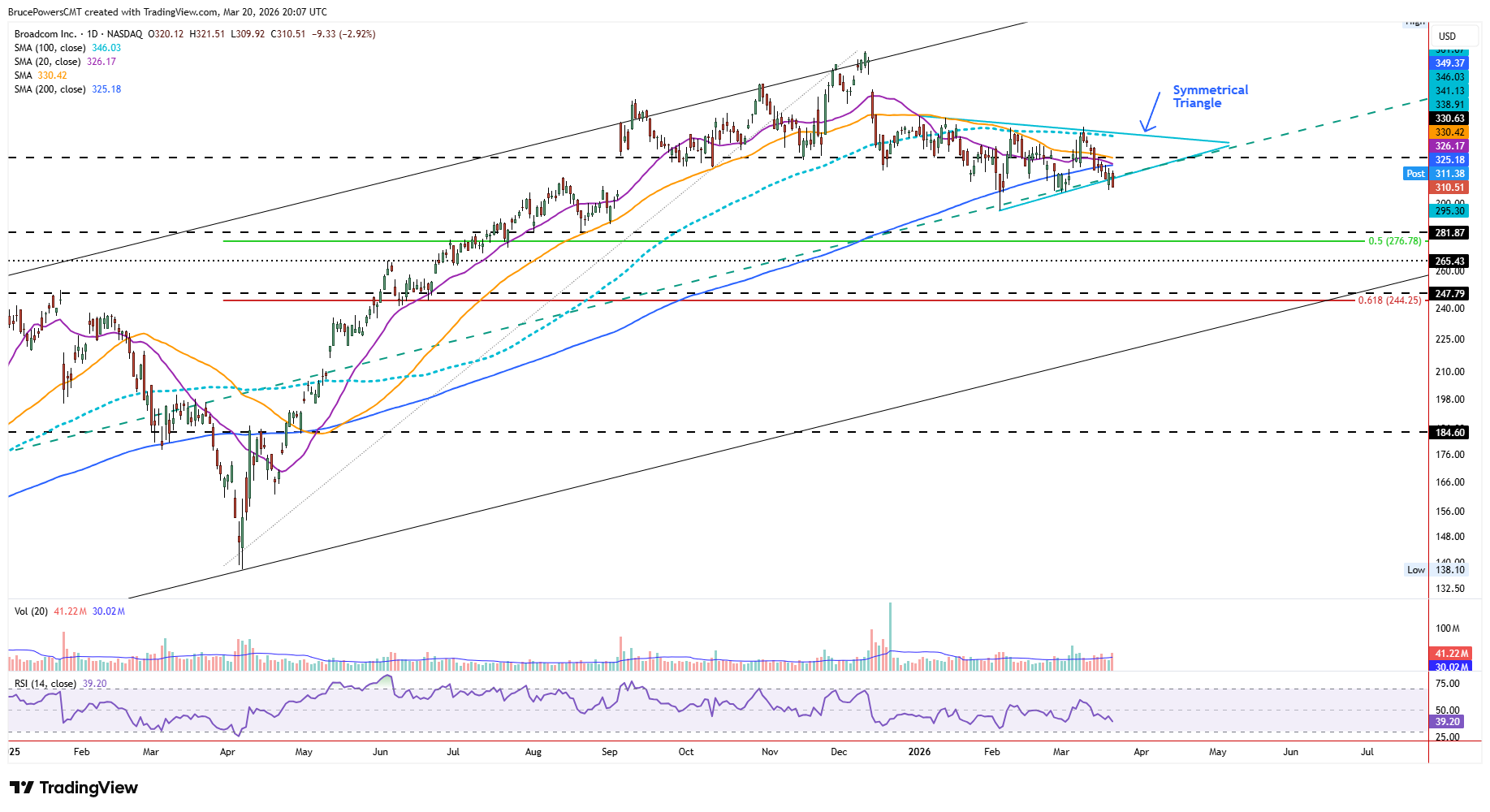The height and width of the screenshot is (812, 1490).
Task: Select the SMA (100, close) legend entry
Action: pyautogui.click(x=67, y=48)
